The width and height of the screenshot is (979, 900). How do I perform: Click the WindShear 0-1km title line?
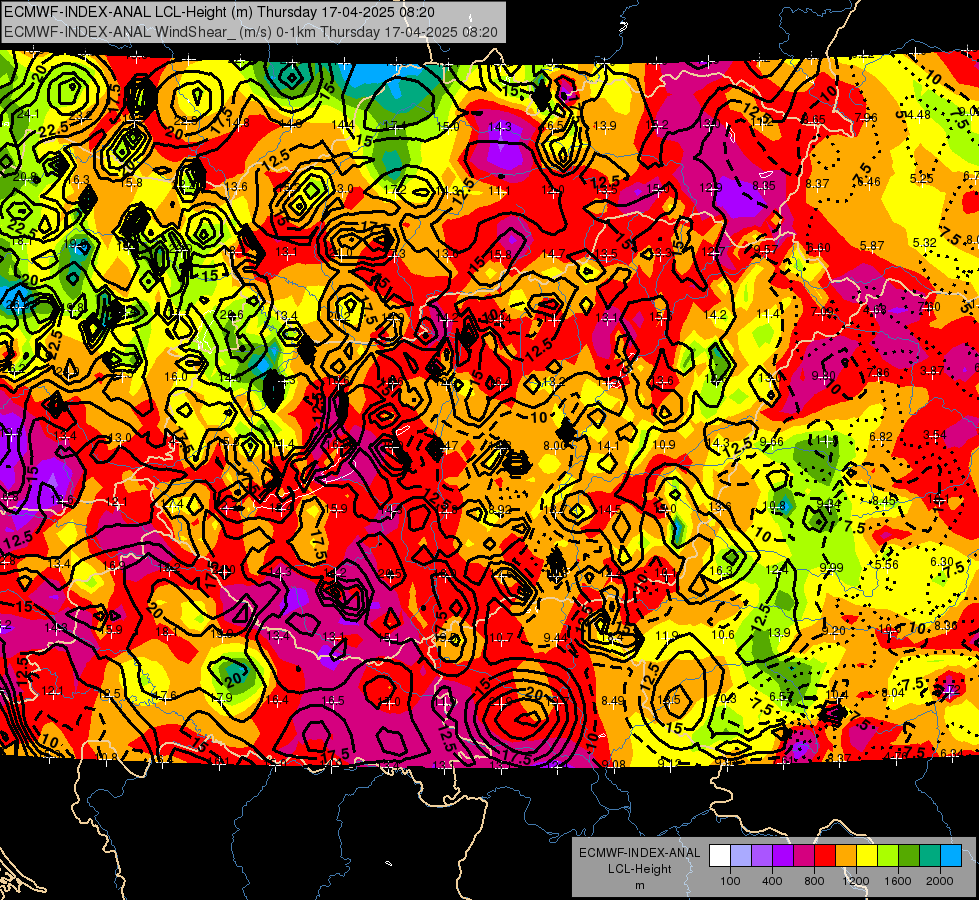pos(251,32)
